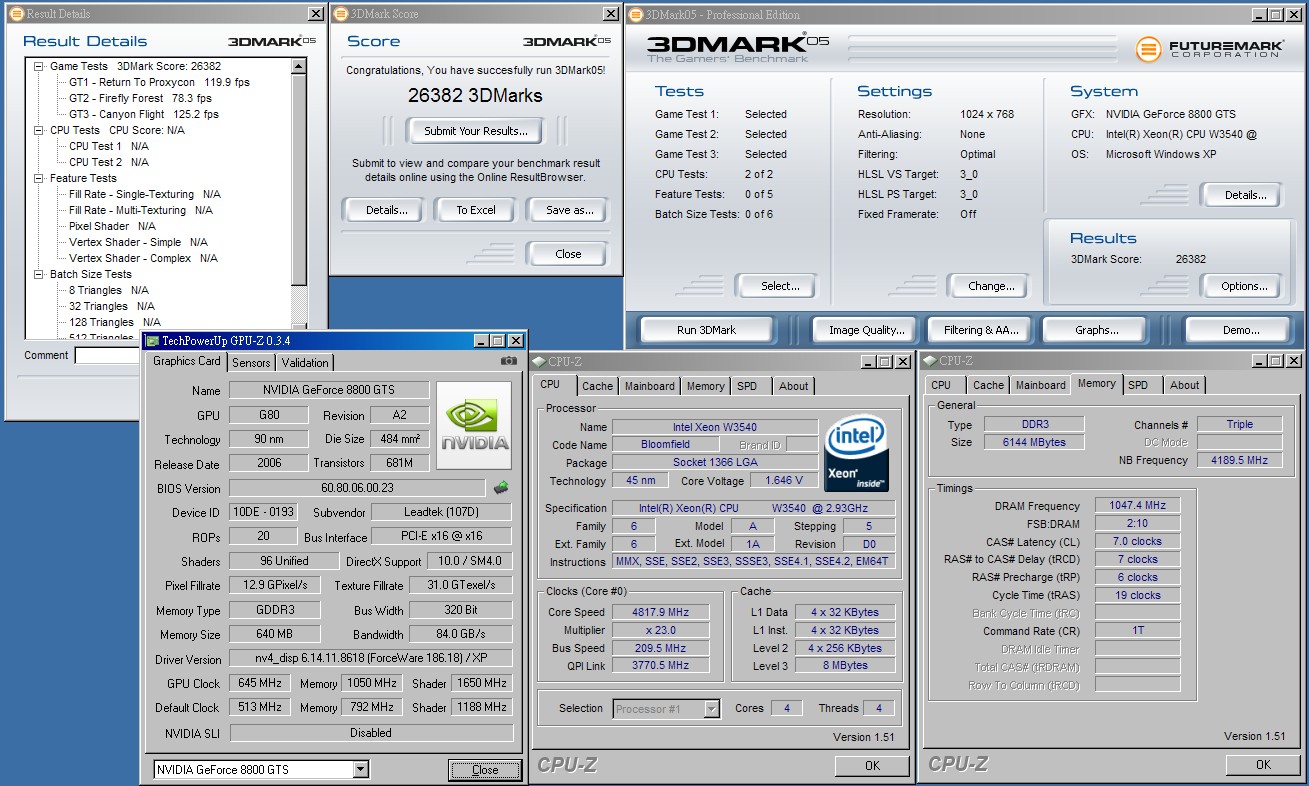Open the Cache tab in CPU-Z processor window
1309x786 pixels.
pyautogui.click(x=597, y=386)
